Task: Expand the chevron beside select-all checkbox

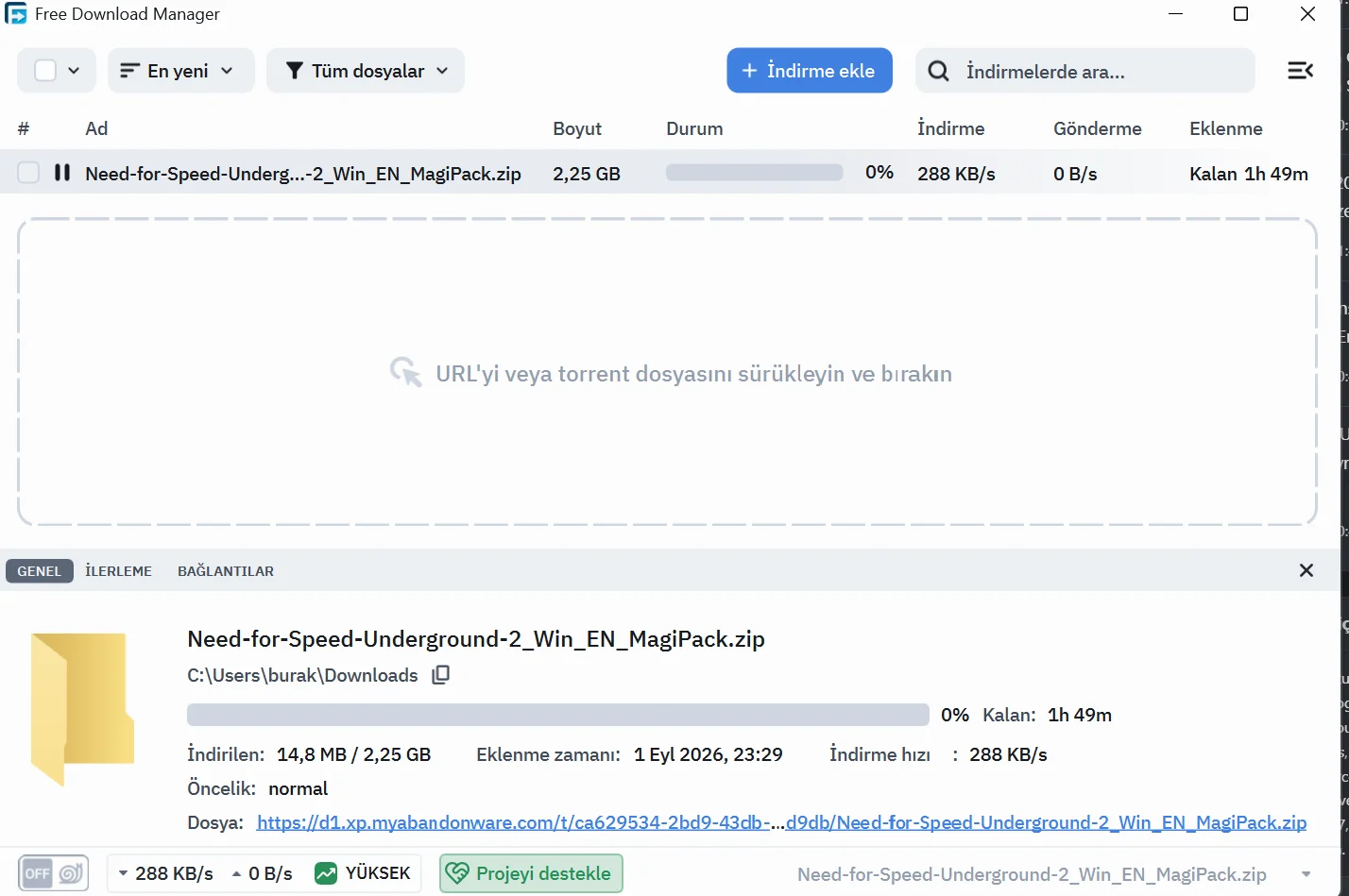Action: point(74,71)
